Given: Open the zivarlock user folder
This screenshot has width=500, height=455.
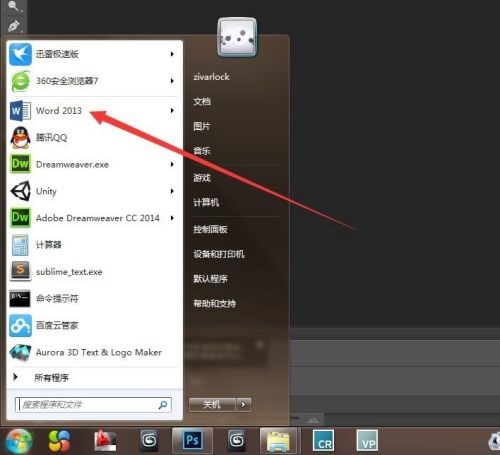Looking at the screenshot, I should point(211,77).
